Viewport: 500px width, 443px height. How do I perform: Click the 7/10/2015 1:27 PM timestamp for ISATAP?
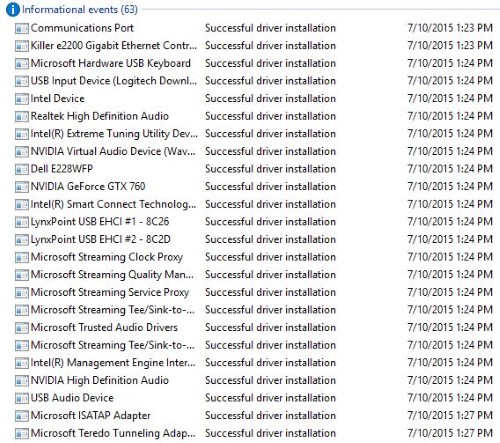(x=450, y=416)
